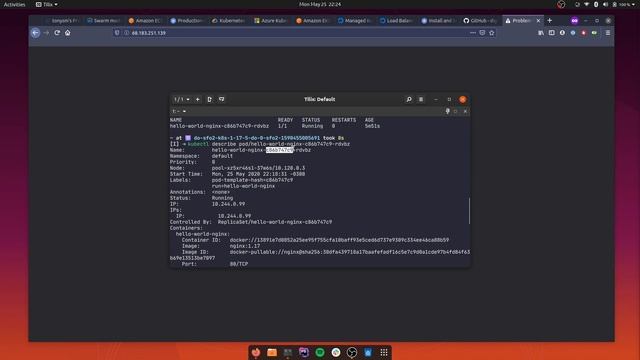This screenshot has width=640, height=360.
Task: Switch to the Azure Kubernetes tab
Action: [271, 20]
